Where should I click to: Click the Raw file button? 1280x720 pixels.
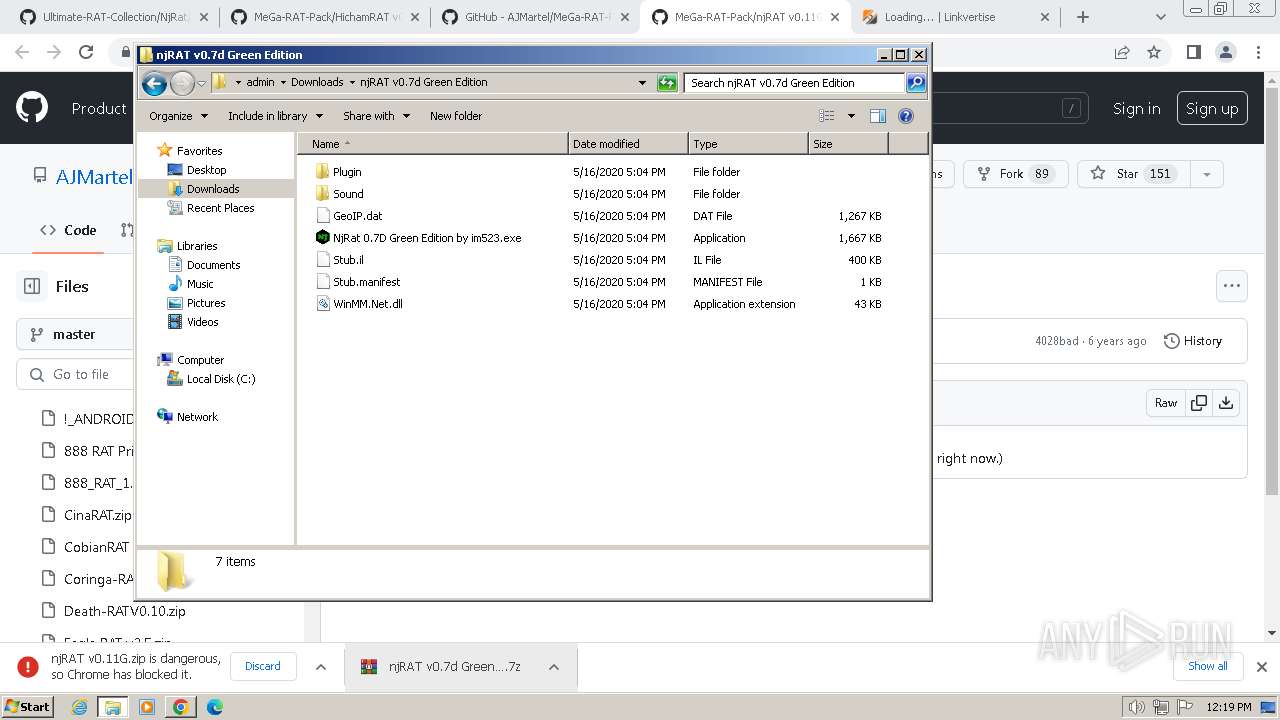(x=1166, y=403)
